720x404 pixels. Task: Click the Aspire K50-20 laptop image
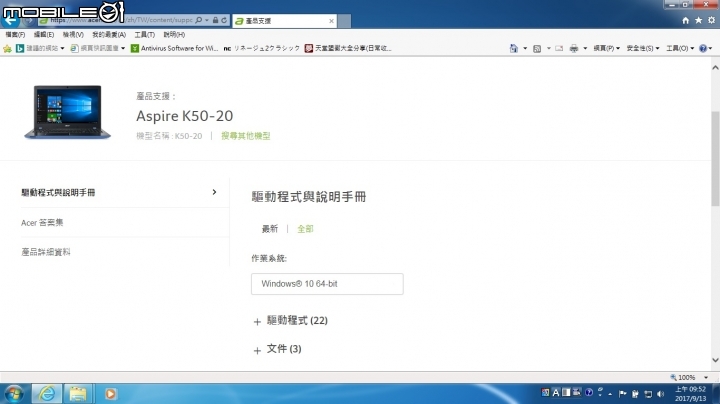point(68,112)
